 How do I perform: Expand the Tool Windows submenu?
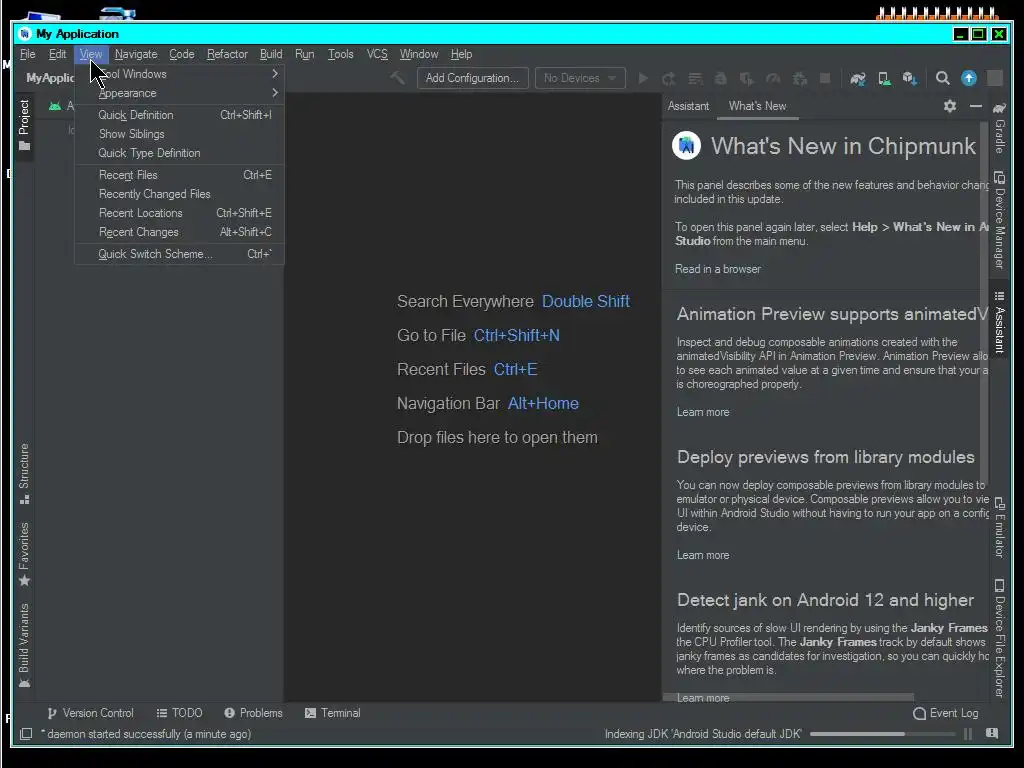pos(180,74)
